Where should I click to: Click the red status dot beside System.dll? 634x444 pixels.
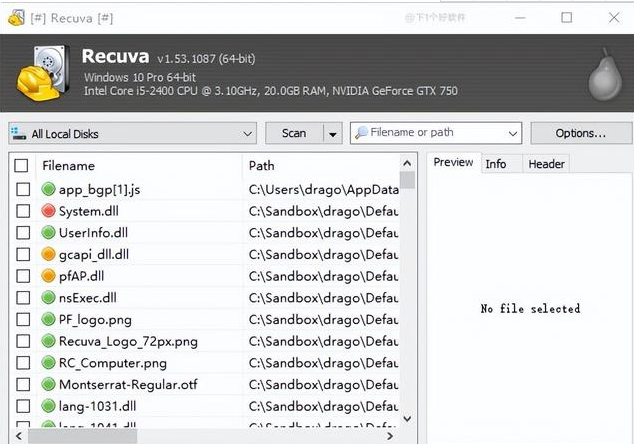pos(48,211)
